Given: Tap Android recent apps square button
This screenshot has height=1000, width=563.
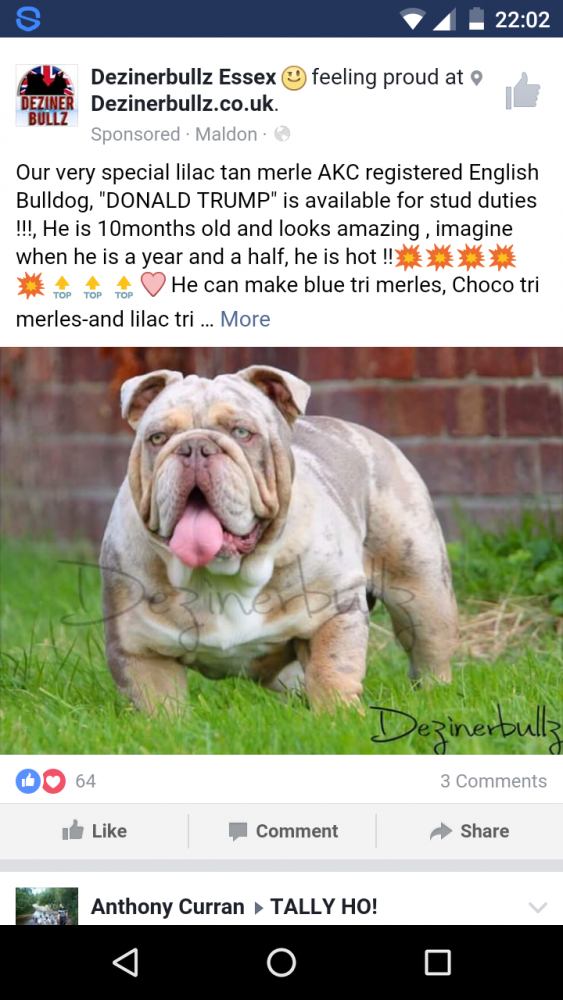Looking at the screenshot, I should point(437,962).
